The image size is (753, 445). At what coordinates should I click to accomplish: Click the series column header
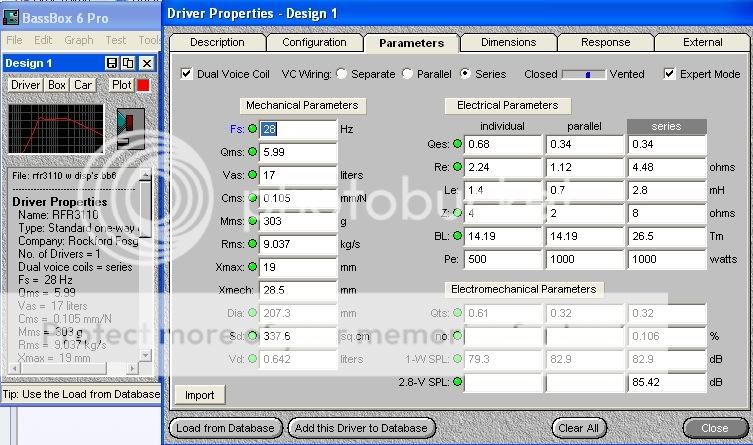667,126
